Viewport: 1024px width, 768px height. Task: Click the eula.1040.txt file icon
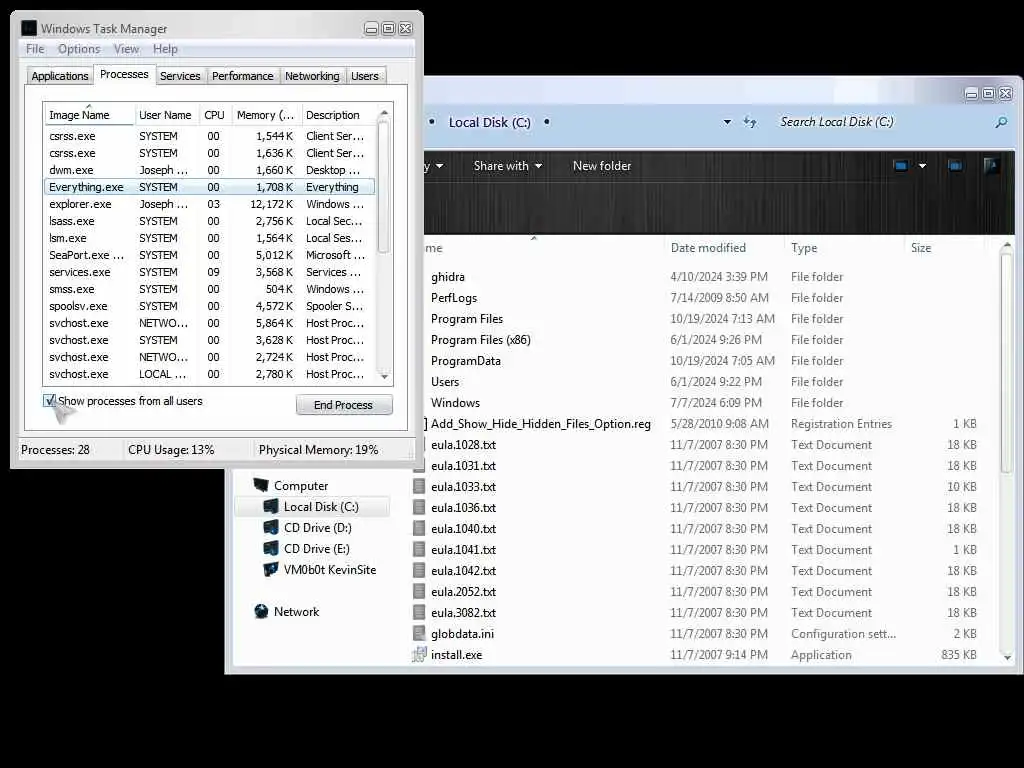coord(419,528)
